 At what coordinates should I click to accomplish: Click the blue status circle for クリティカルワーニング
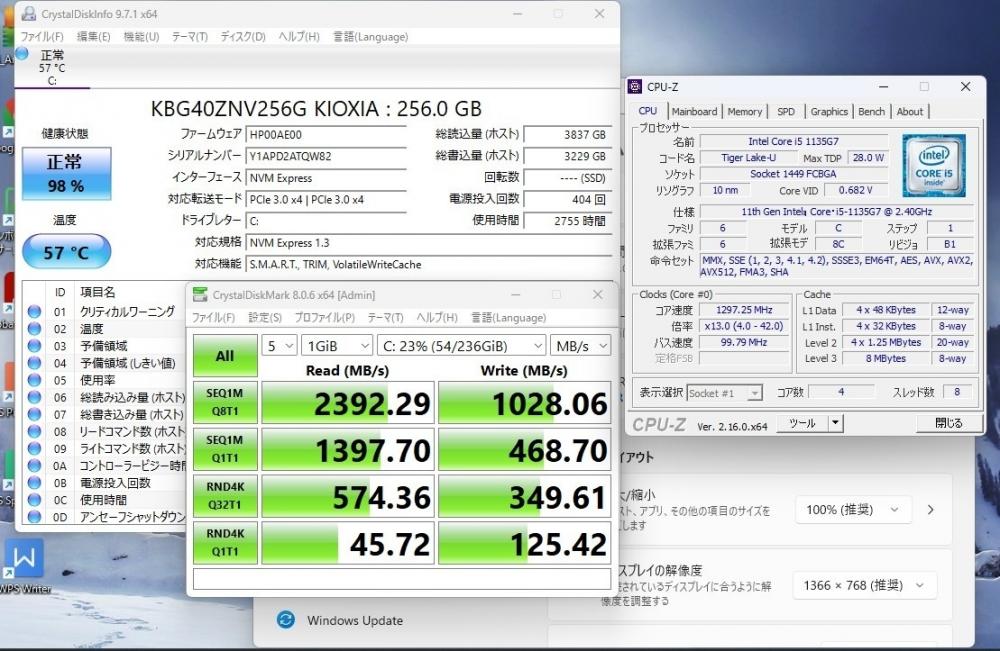pos(34,311)
